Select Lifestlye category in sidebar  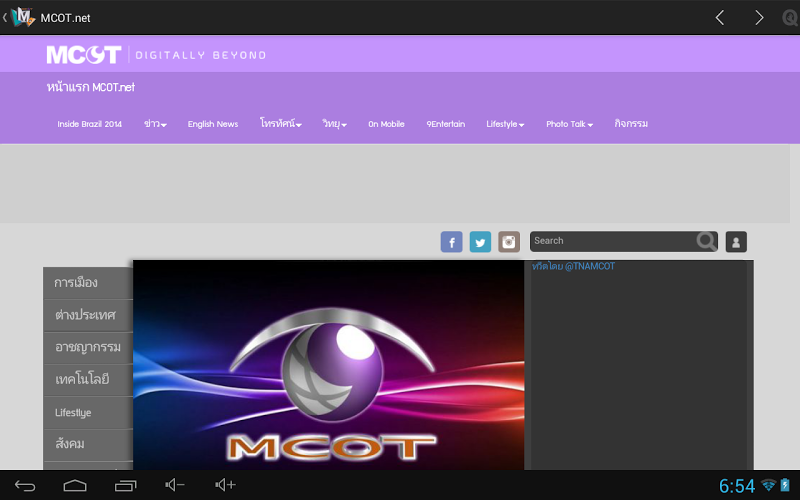point(88,412)
